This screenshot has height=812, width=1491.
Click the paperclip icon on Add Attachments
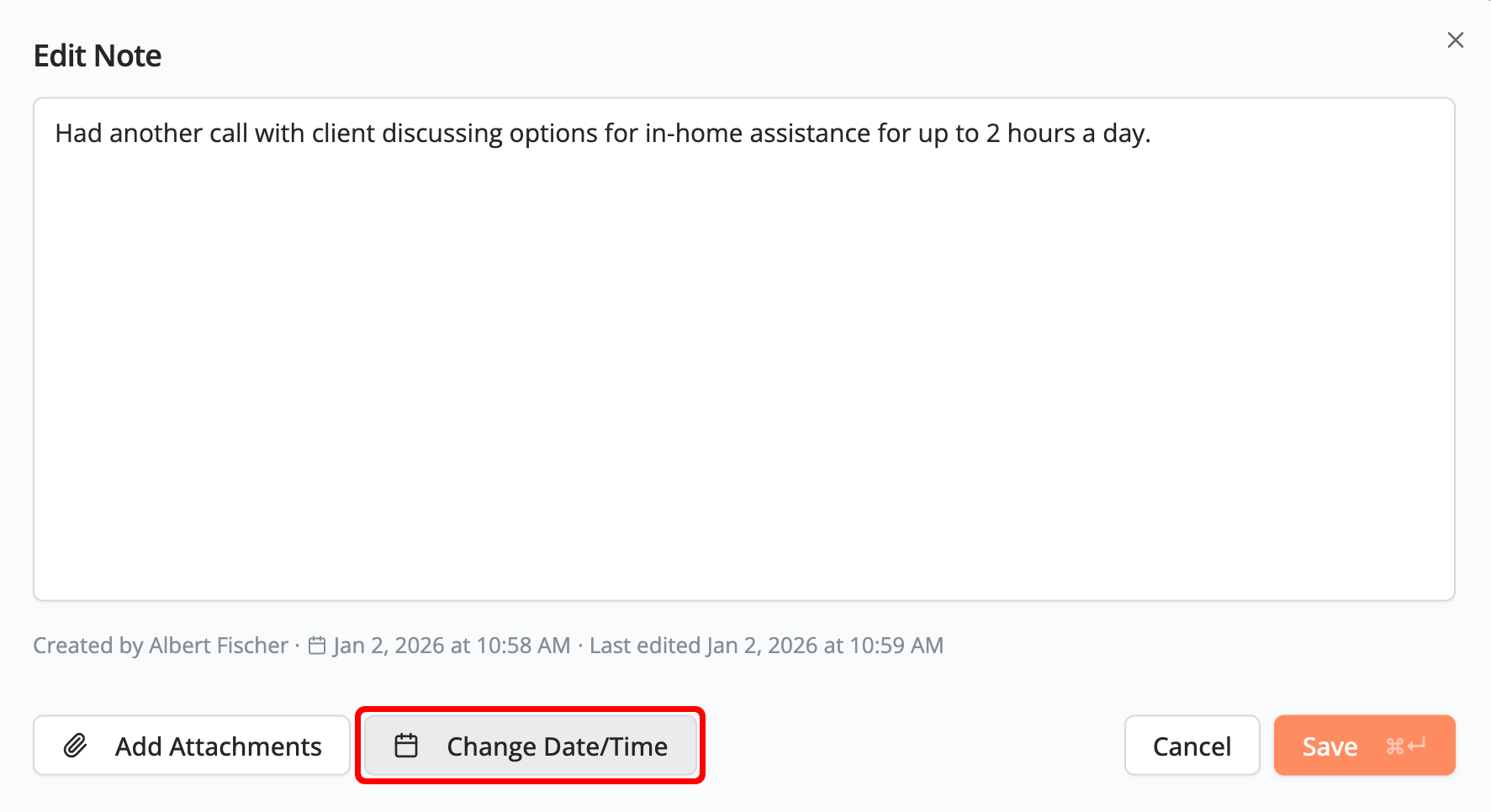(77, 745)
